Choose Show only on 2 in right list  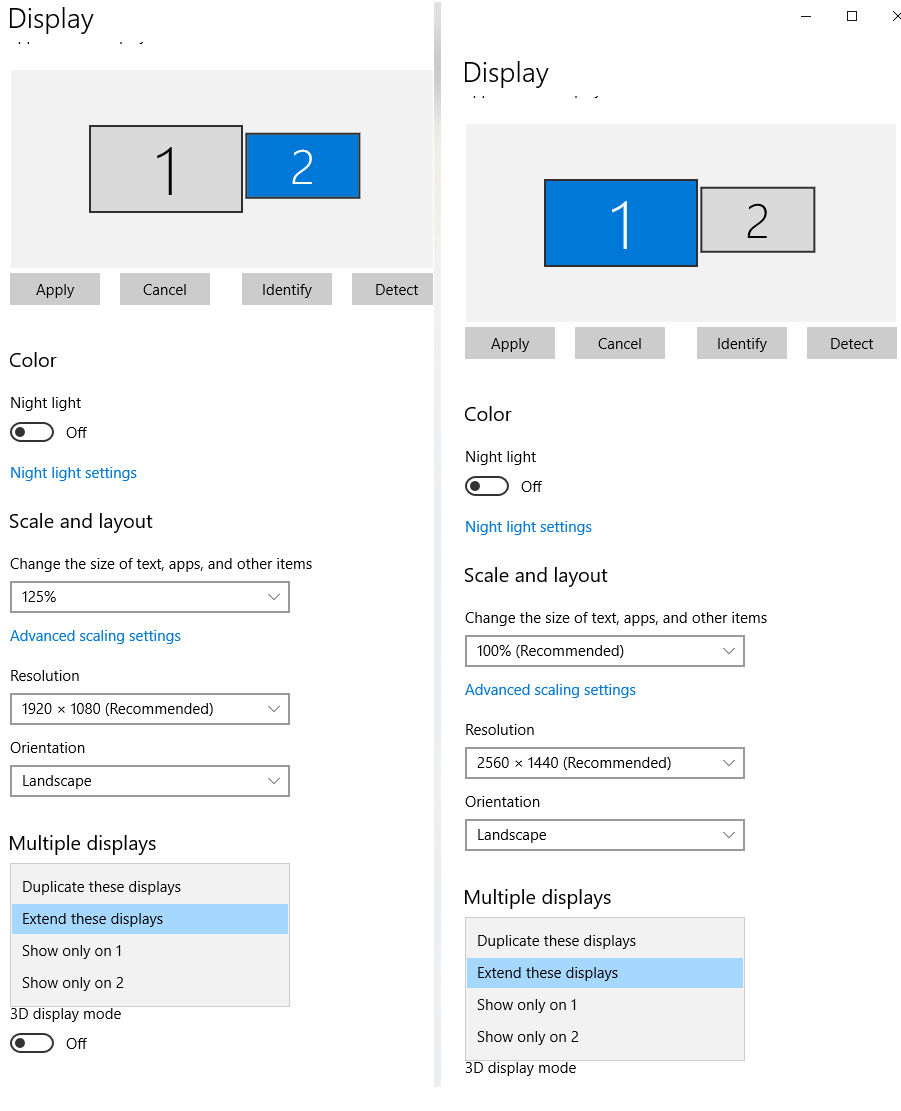point(604,1037)
